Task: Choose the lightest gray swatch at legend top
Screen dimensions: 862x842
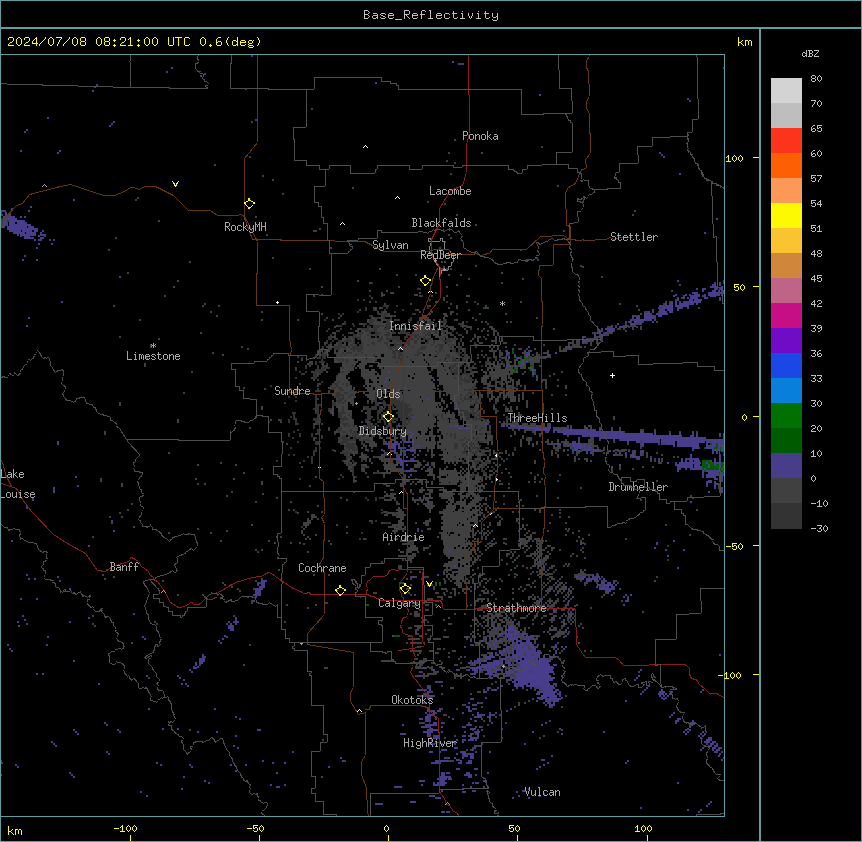Action: click(786, 90)
